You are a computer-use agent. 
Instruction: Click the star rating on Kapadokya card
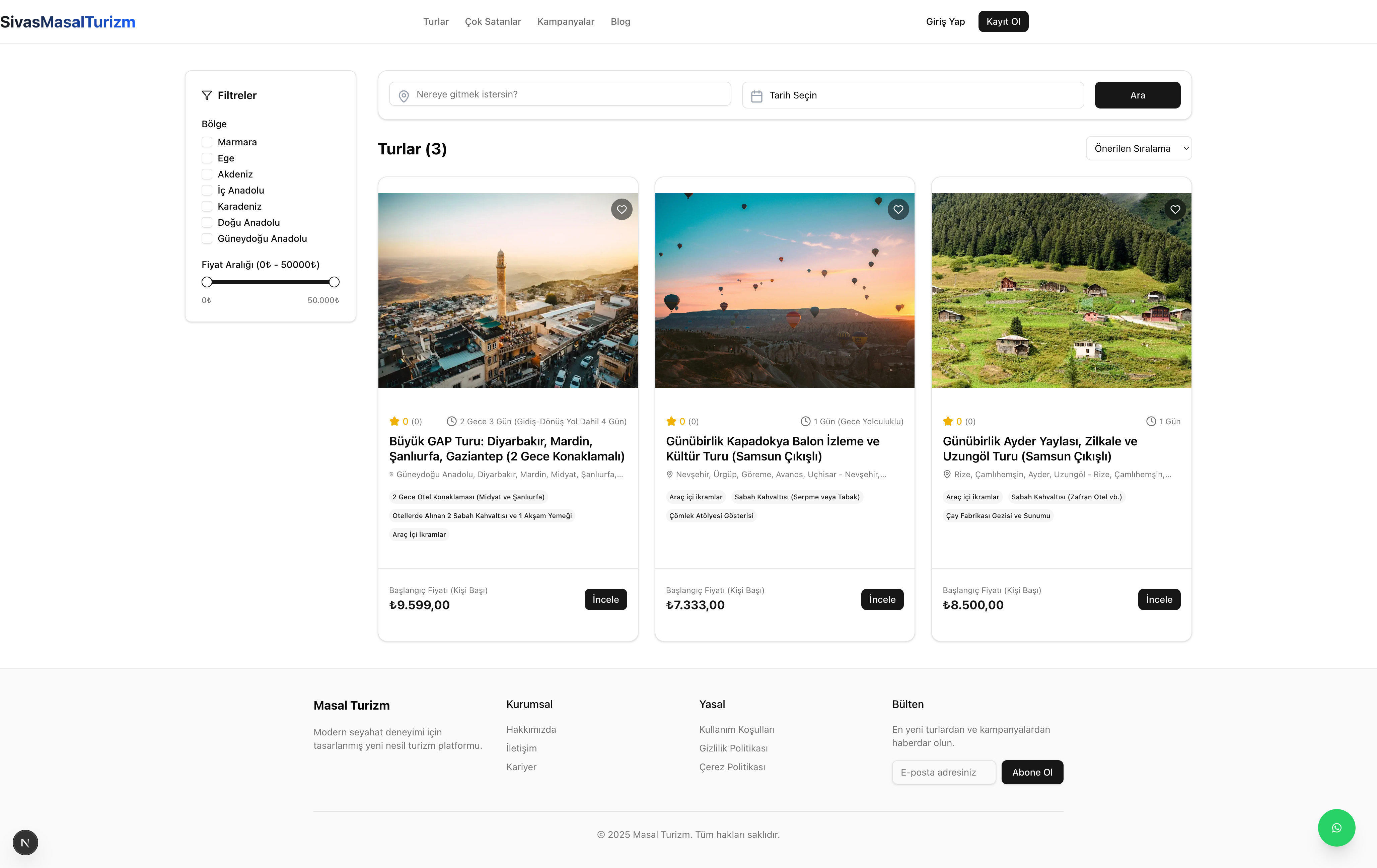click(671, 421)
